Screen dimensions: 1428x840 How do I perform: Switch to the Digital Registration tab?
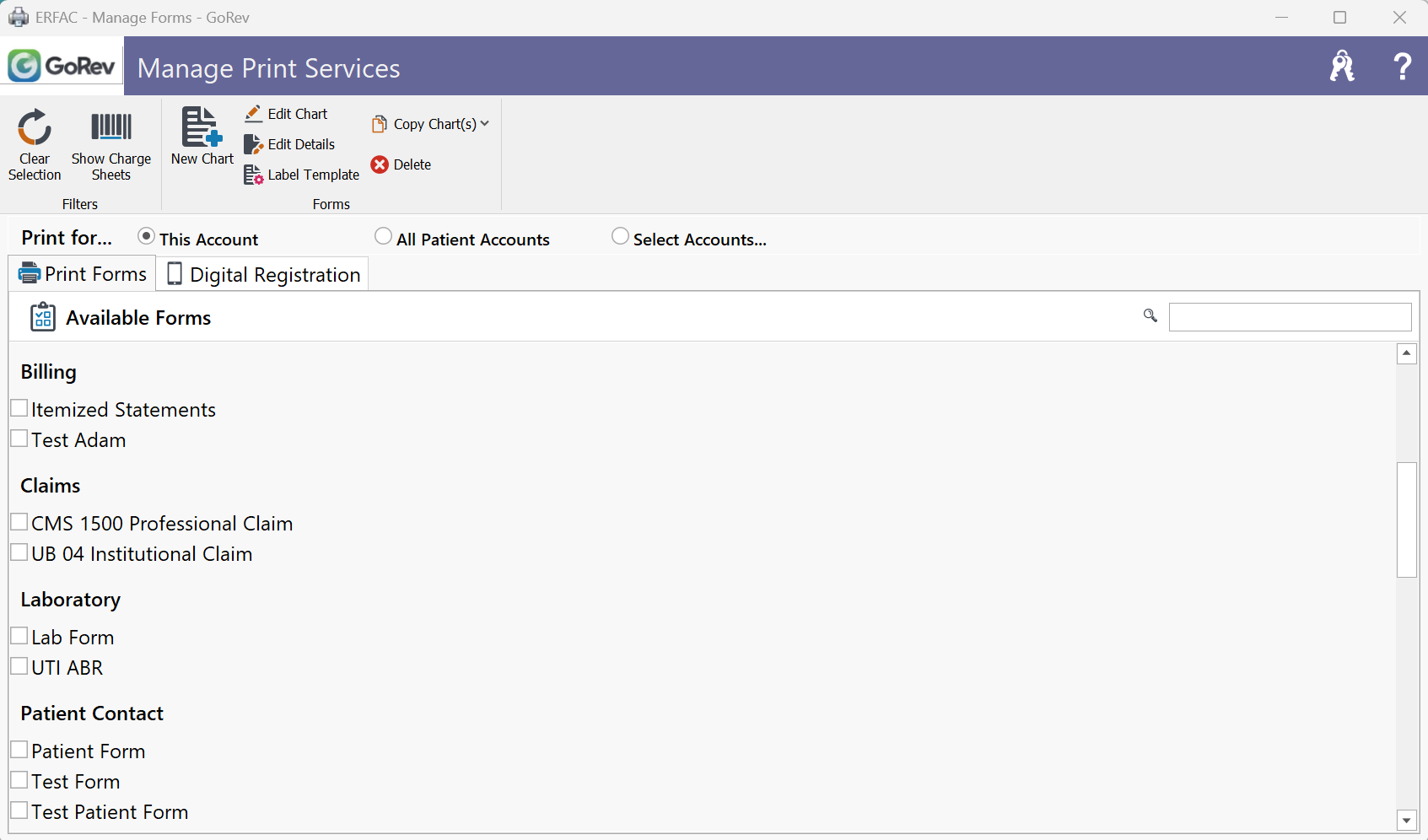263,274
